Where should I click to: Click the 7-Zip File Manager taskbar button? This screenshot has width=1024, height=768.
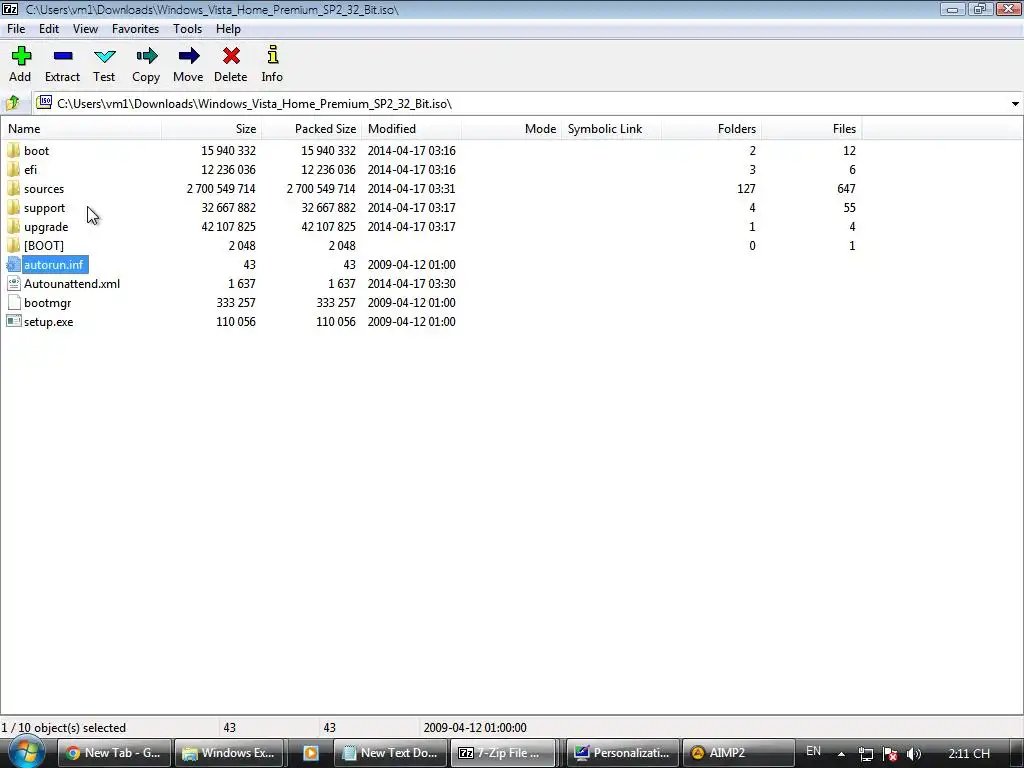click(503, 753)
